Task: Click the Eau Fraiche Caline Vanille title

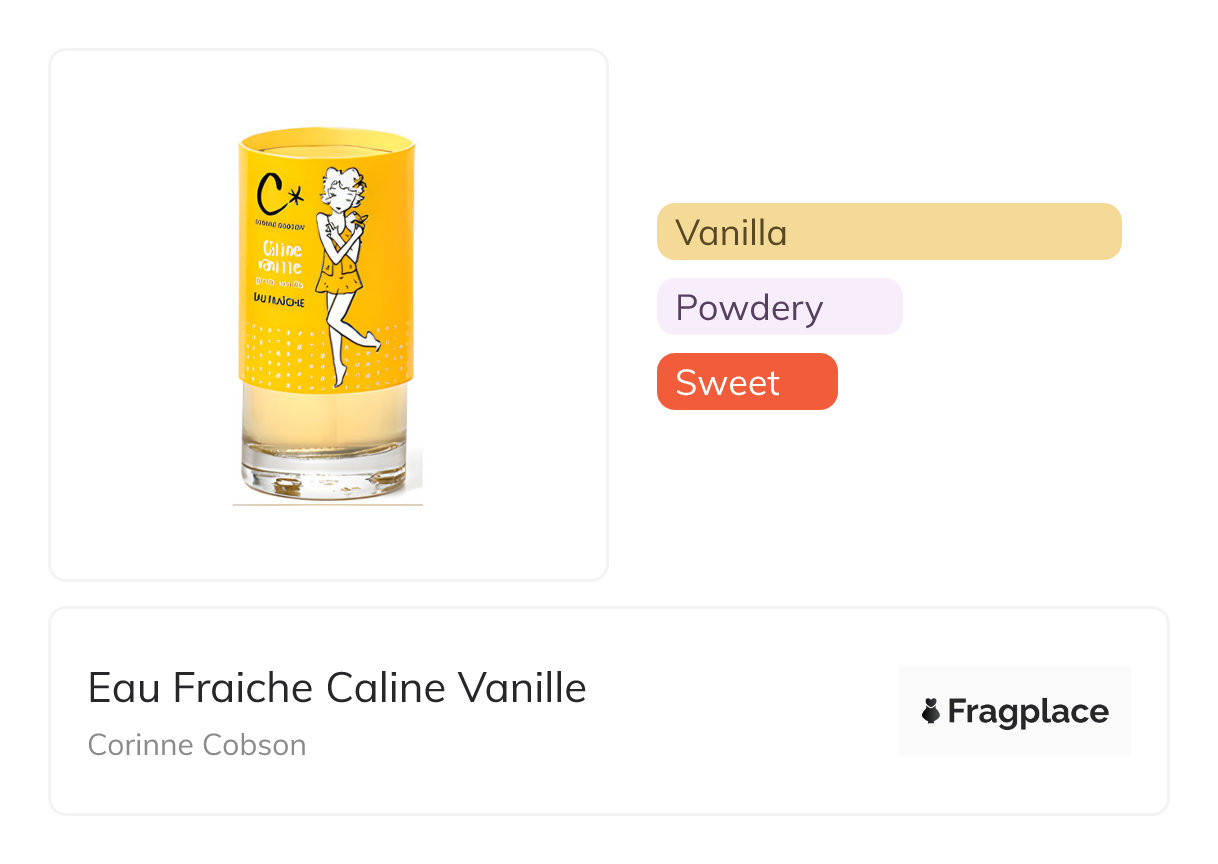Action: [337, 688]
